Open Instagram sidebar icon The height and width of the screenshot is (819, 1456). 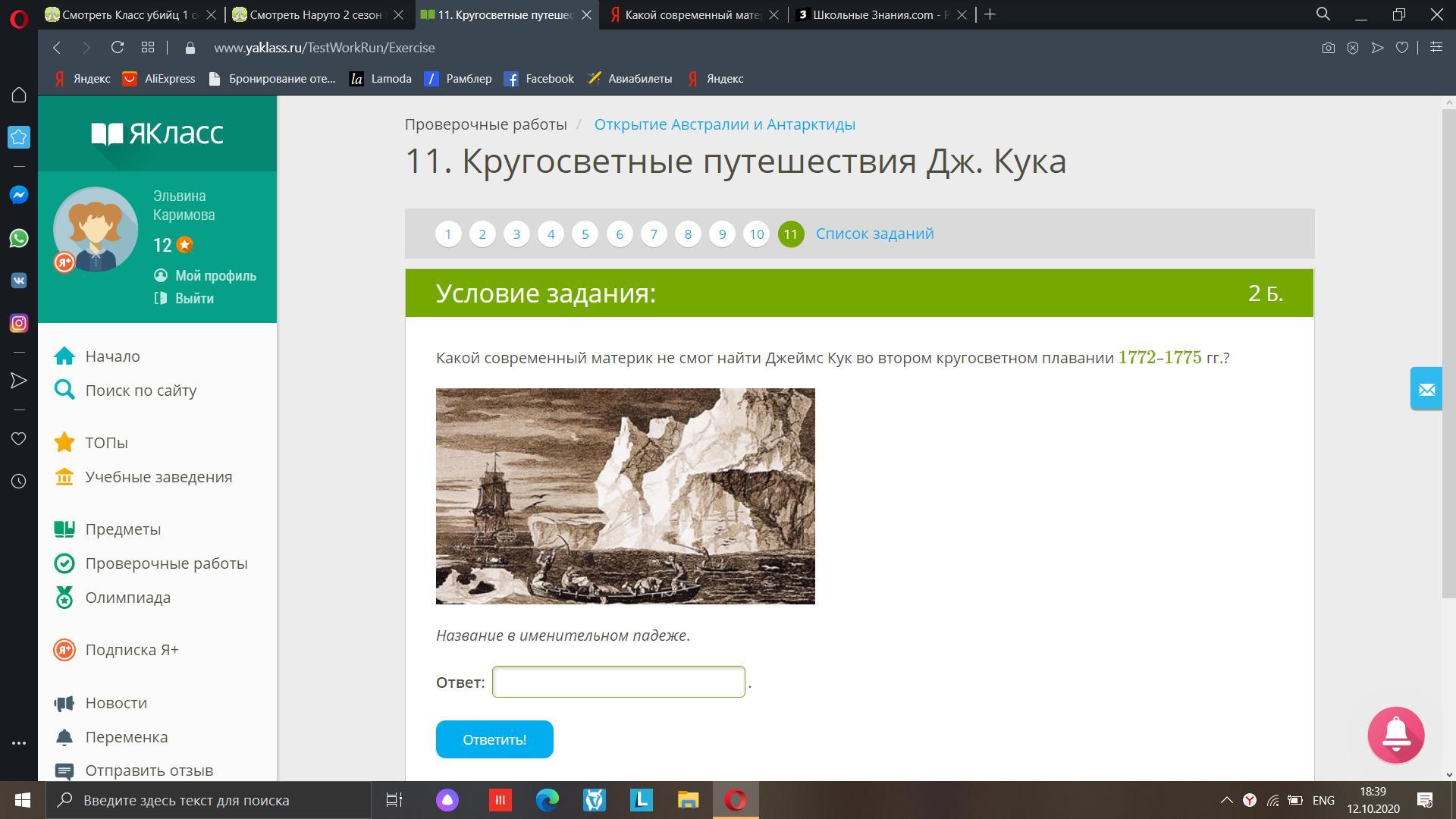[19, 323]
